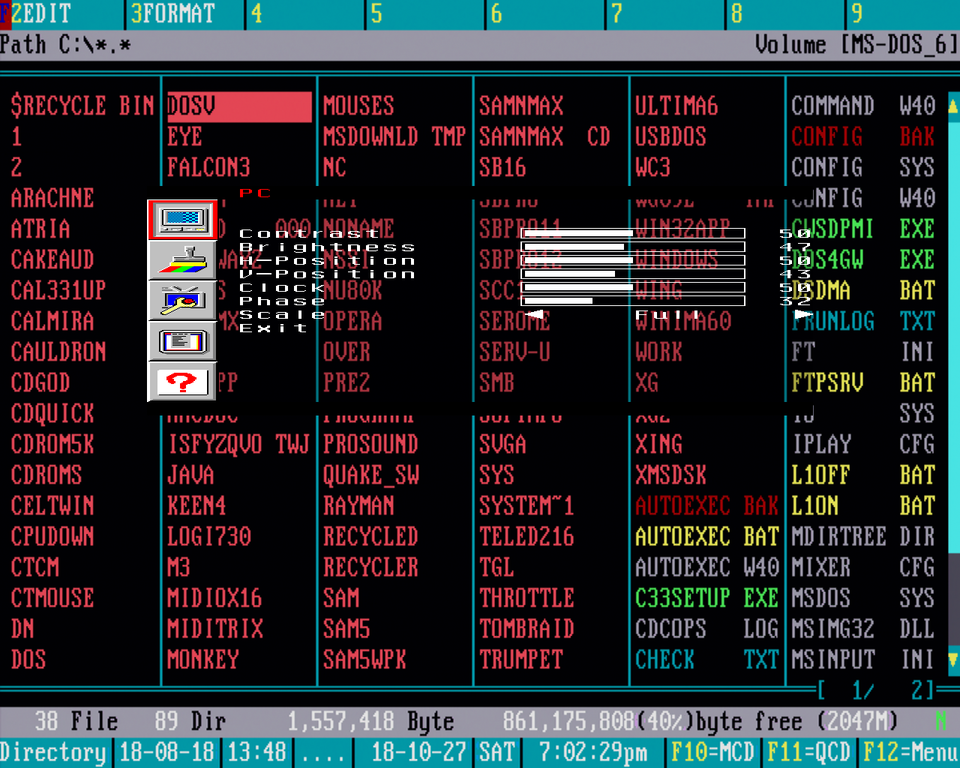Click the F12=Menu button
Image resolution: width=960 pixels, height=768 pixels.
tap(910, 752)
